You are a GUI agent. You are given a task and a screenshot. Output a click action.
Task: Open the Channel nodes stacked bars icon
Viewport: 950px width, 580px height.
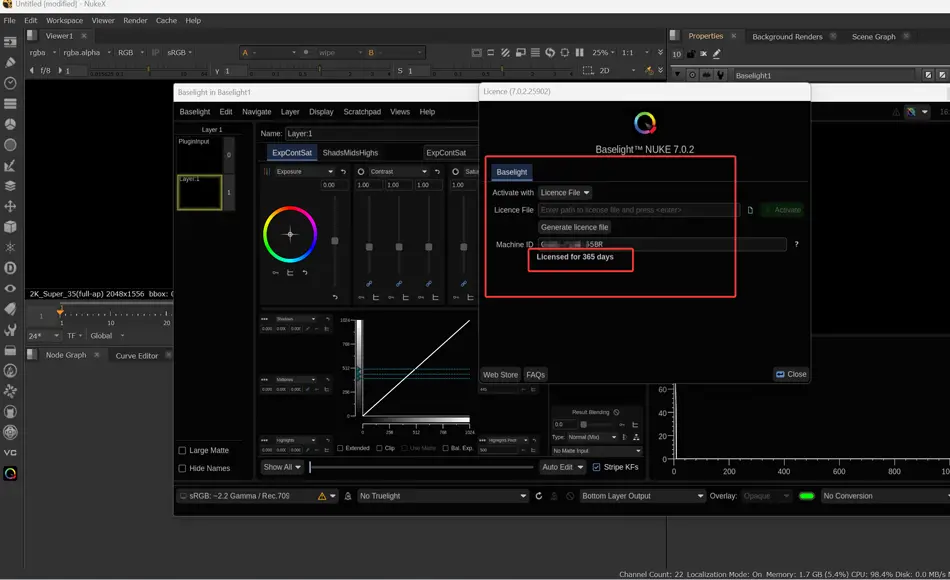pyautogui.click(x=10, y=104)
